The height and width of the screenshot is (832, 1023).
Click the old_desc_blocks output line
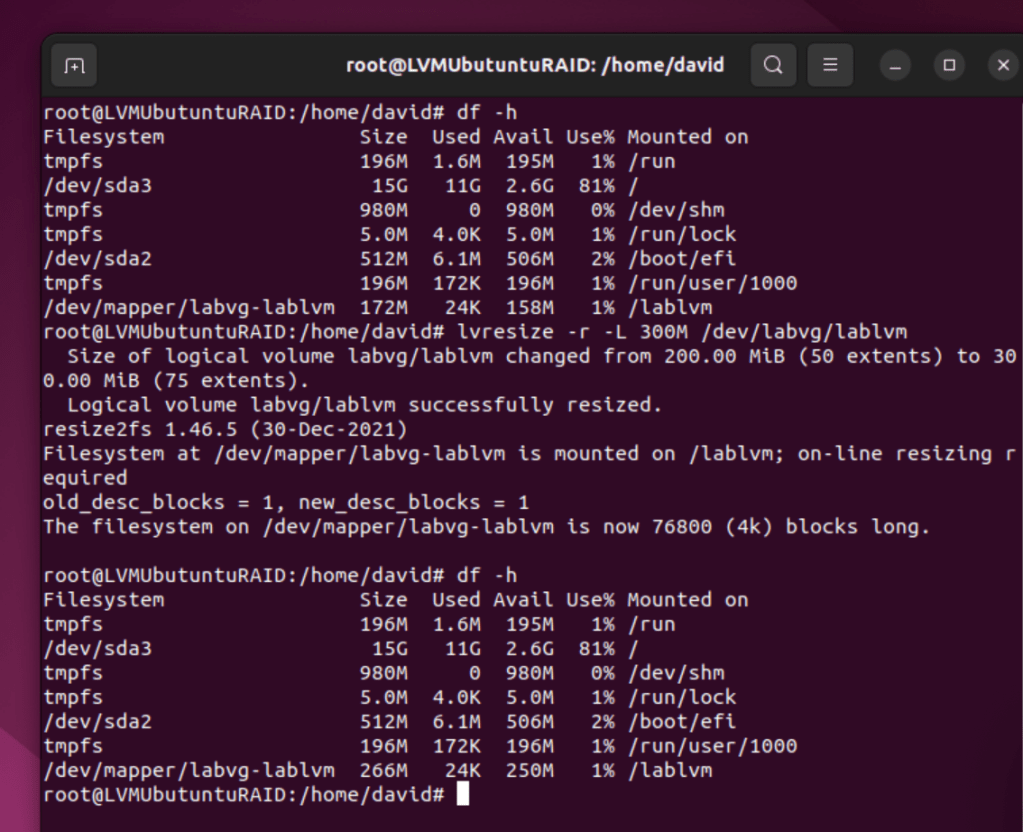pos(286,502)
